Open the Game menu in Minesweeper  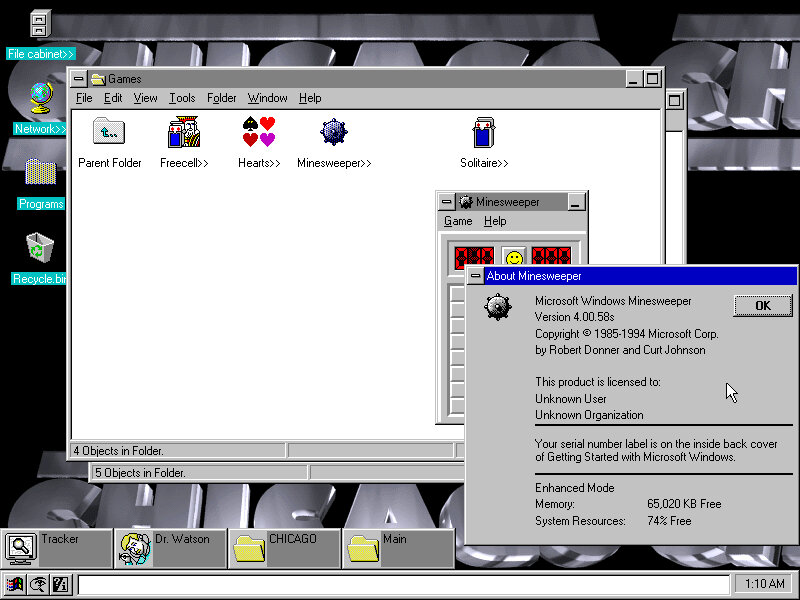pyautogui.click(x=458, y=221)
